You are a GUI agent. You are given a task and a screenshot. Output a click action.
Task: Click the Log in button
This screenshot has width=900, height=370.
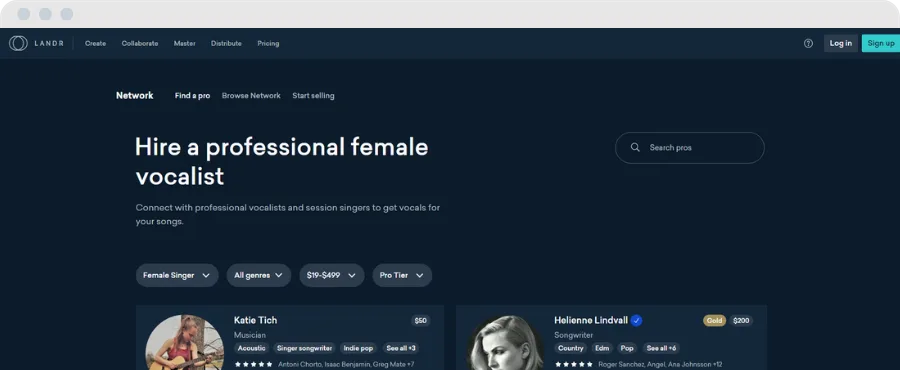point(840,44)
